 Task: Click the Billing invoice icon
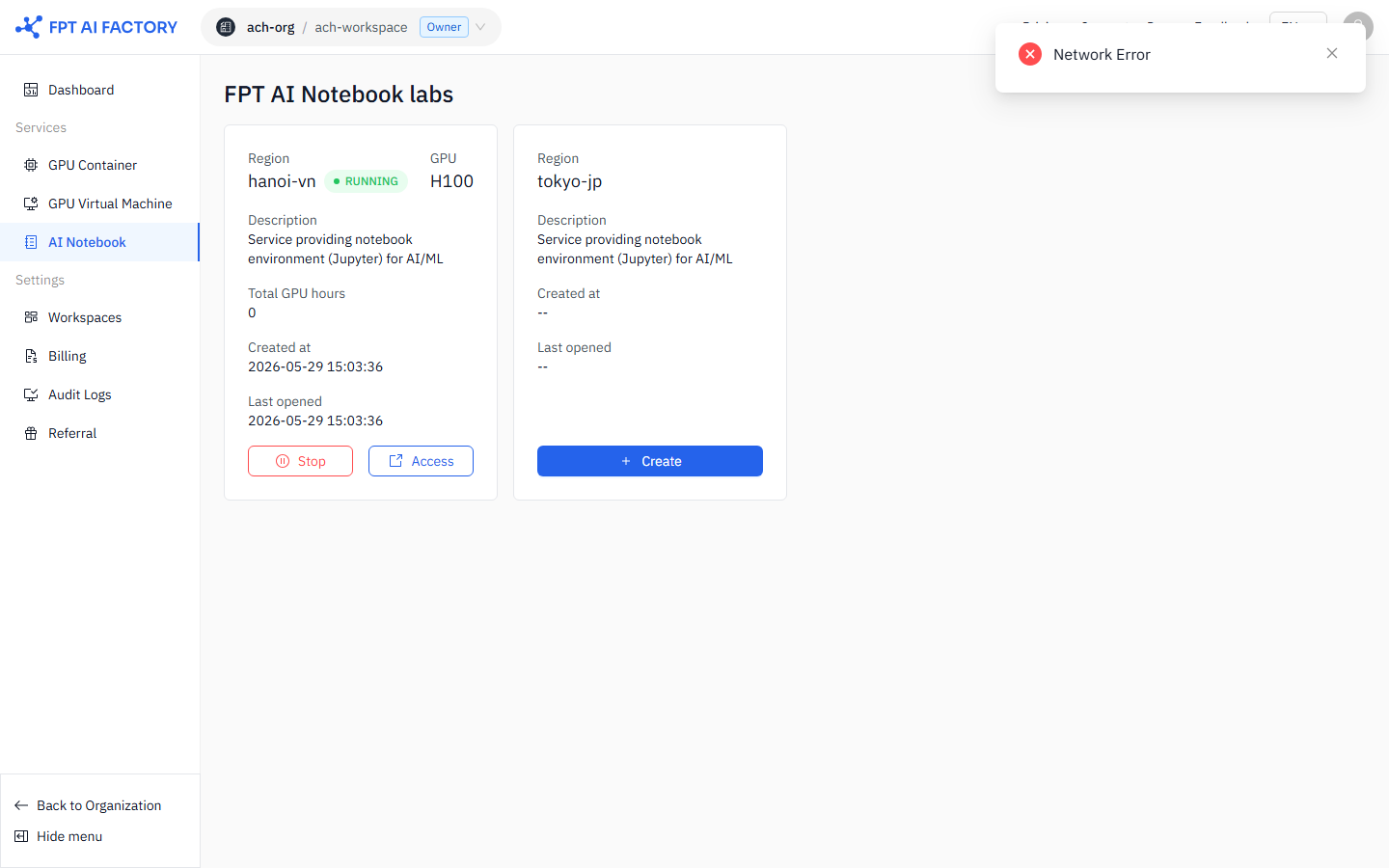pos(31,356)
